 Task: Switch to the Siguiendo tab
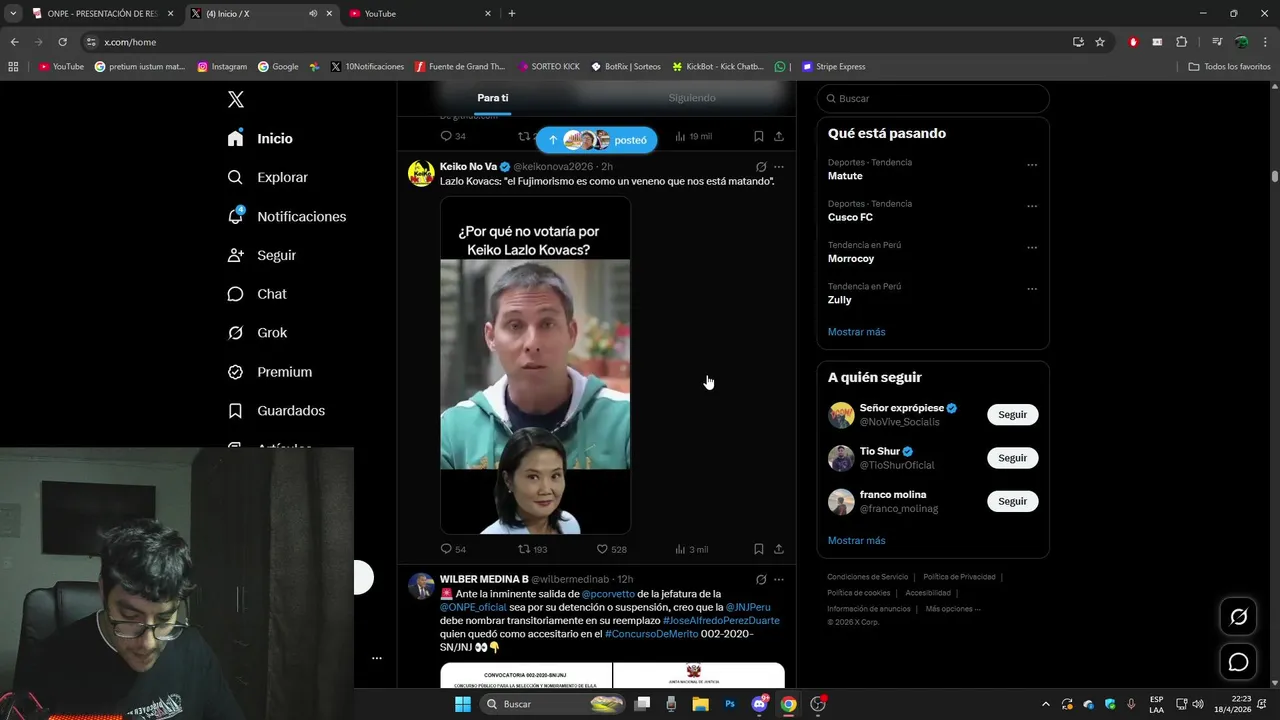coord(692,98)
